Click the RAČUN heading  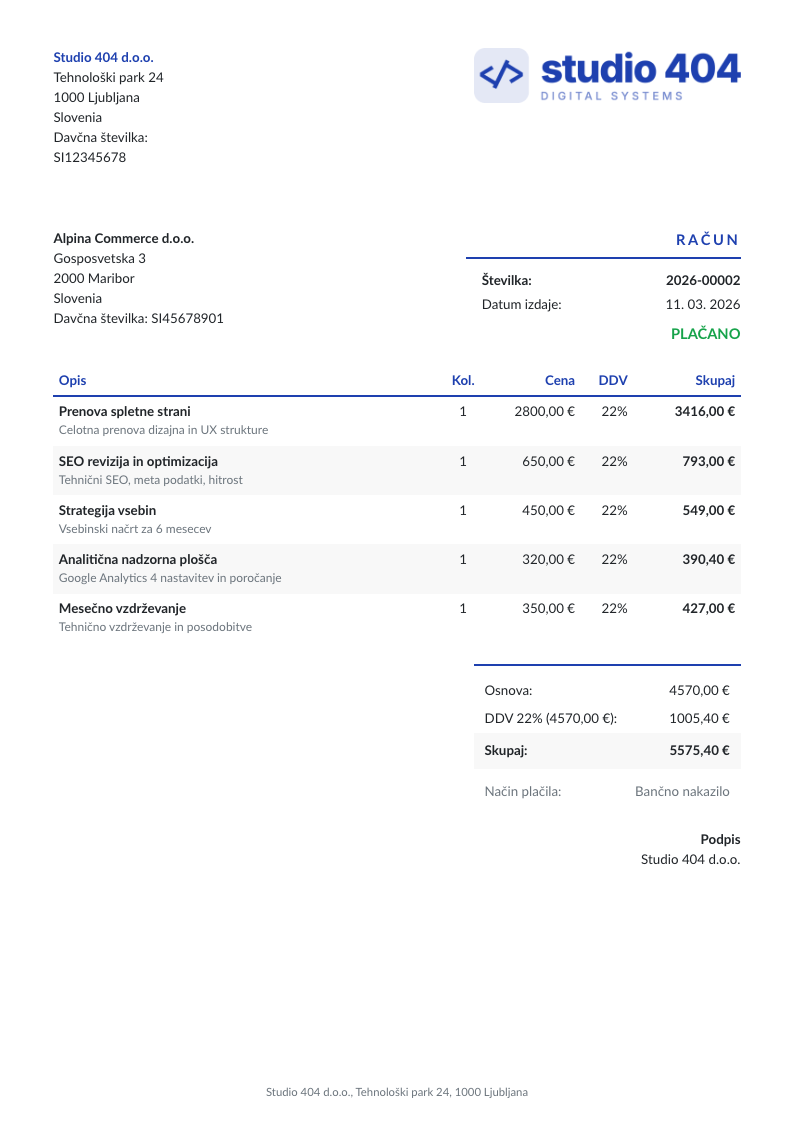pos(707,240)
